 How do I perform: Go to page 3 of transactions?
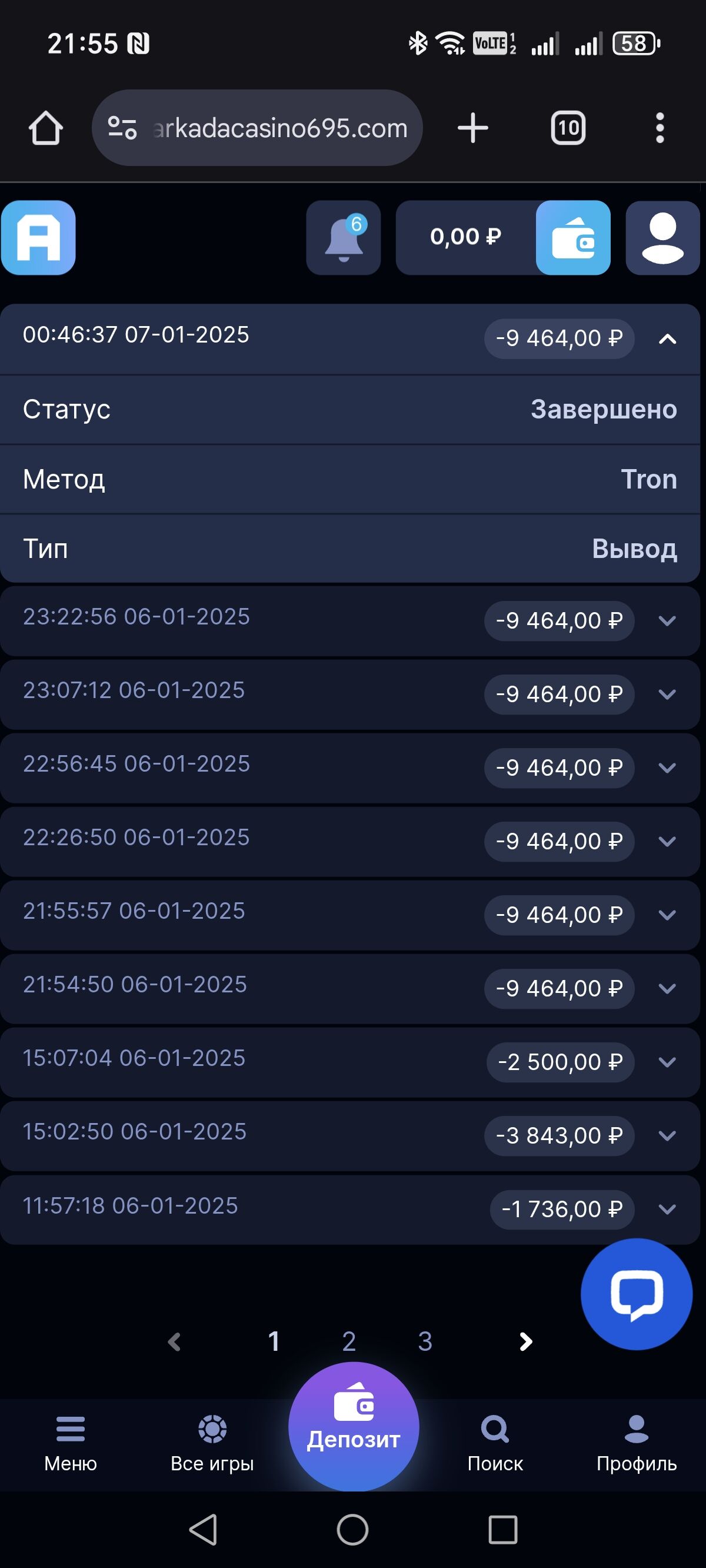click(425, 1341)
